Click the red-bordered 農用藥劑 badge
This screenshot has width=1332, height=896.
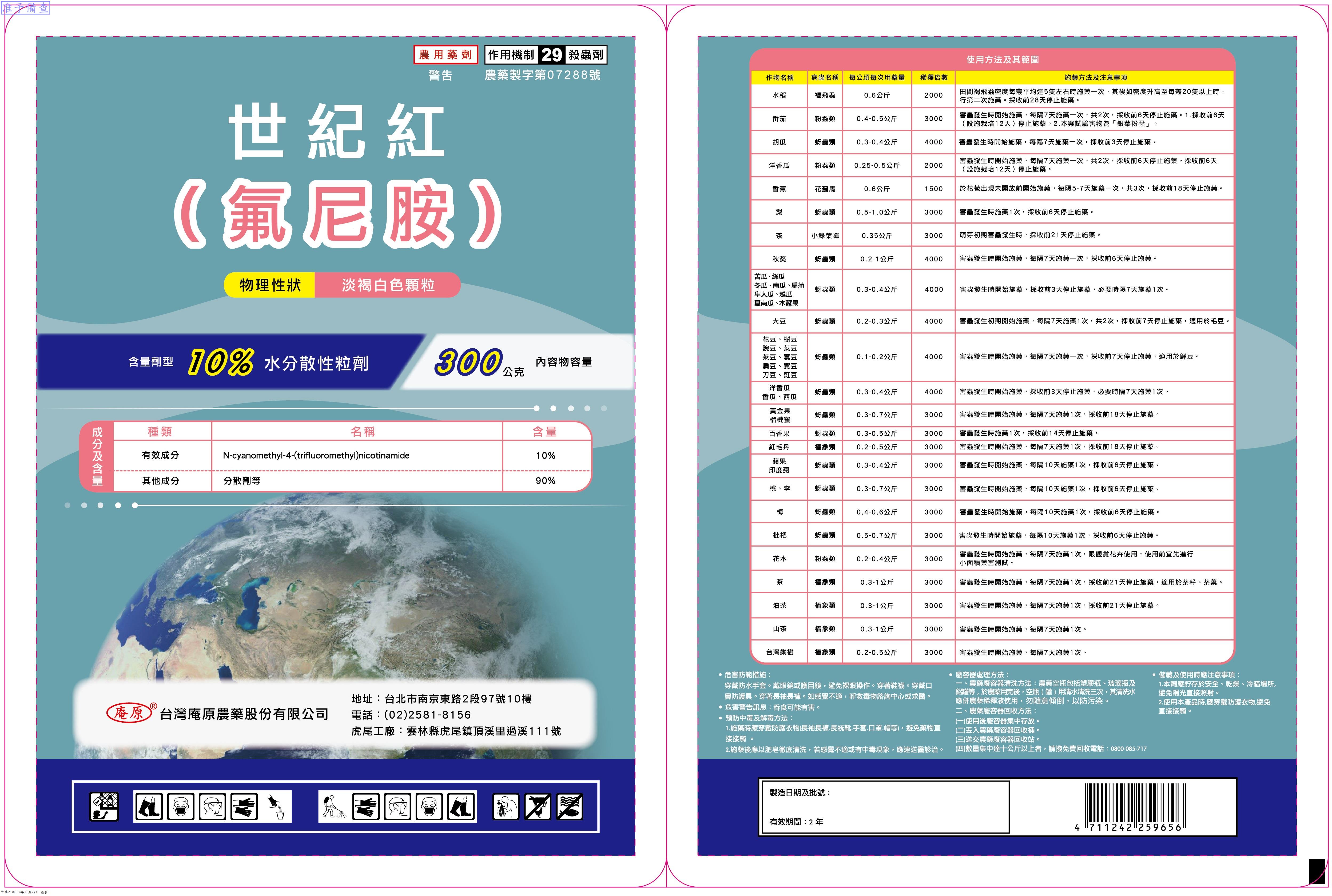pyautogui.click(x=446, y=55)
